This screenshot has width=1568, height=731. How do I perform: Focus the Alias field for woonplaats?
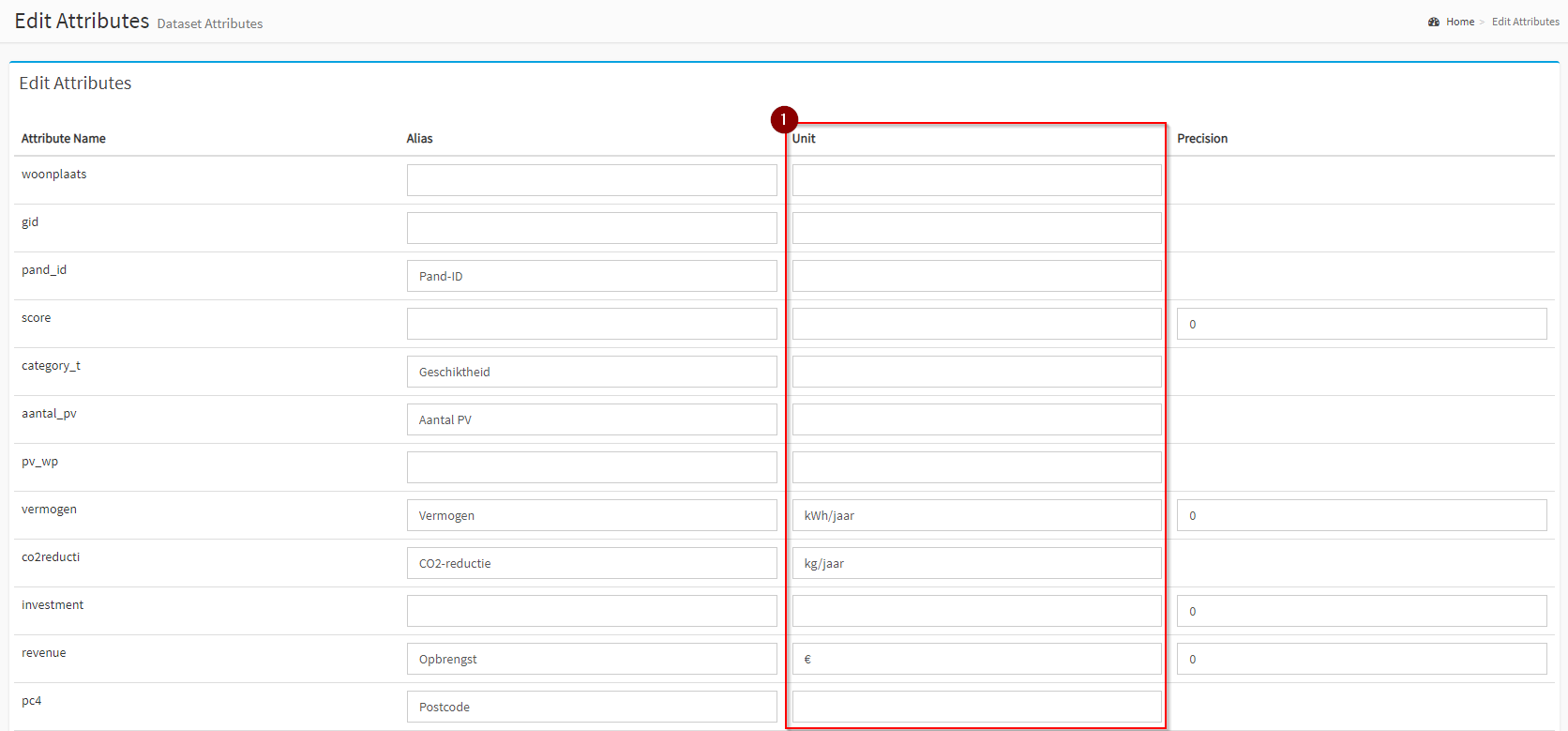592,180
